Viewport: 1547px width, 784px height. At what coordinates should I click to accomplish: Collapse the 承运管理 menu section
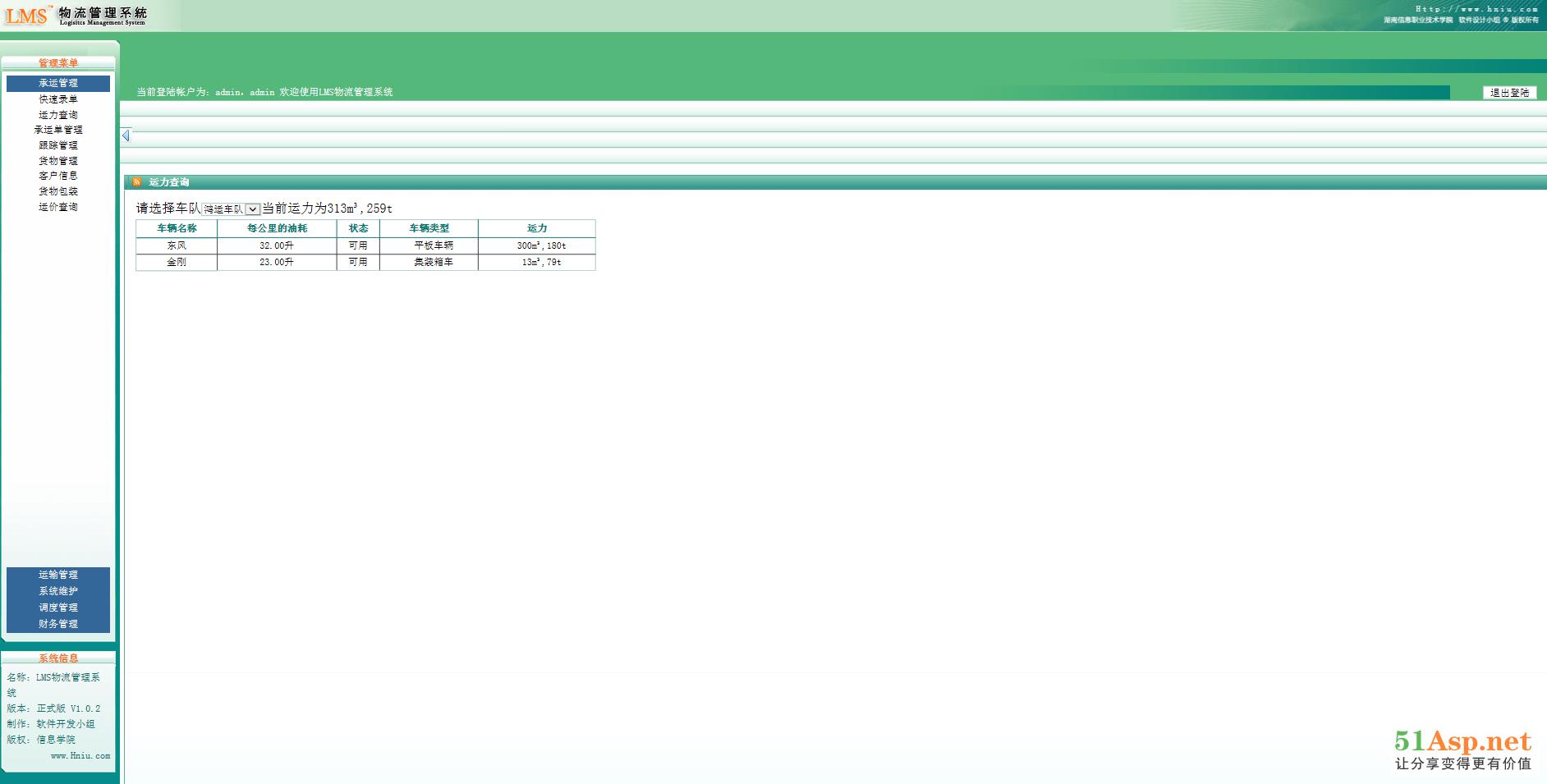pos(58,83)
